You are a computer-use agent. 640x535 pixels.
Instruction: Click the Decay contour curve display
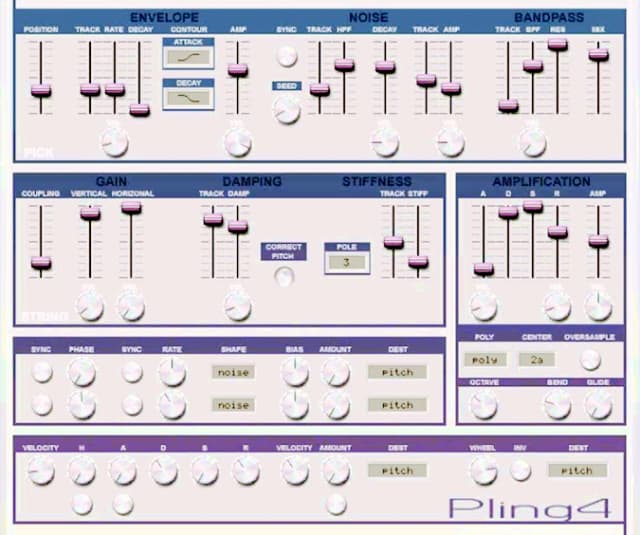187,97
